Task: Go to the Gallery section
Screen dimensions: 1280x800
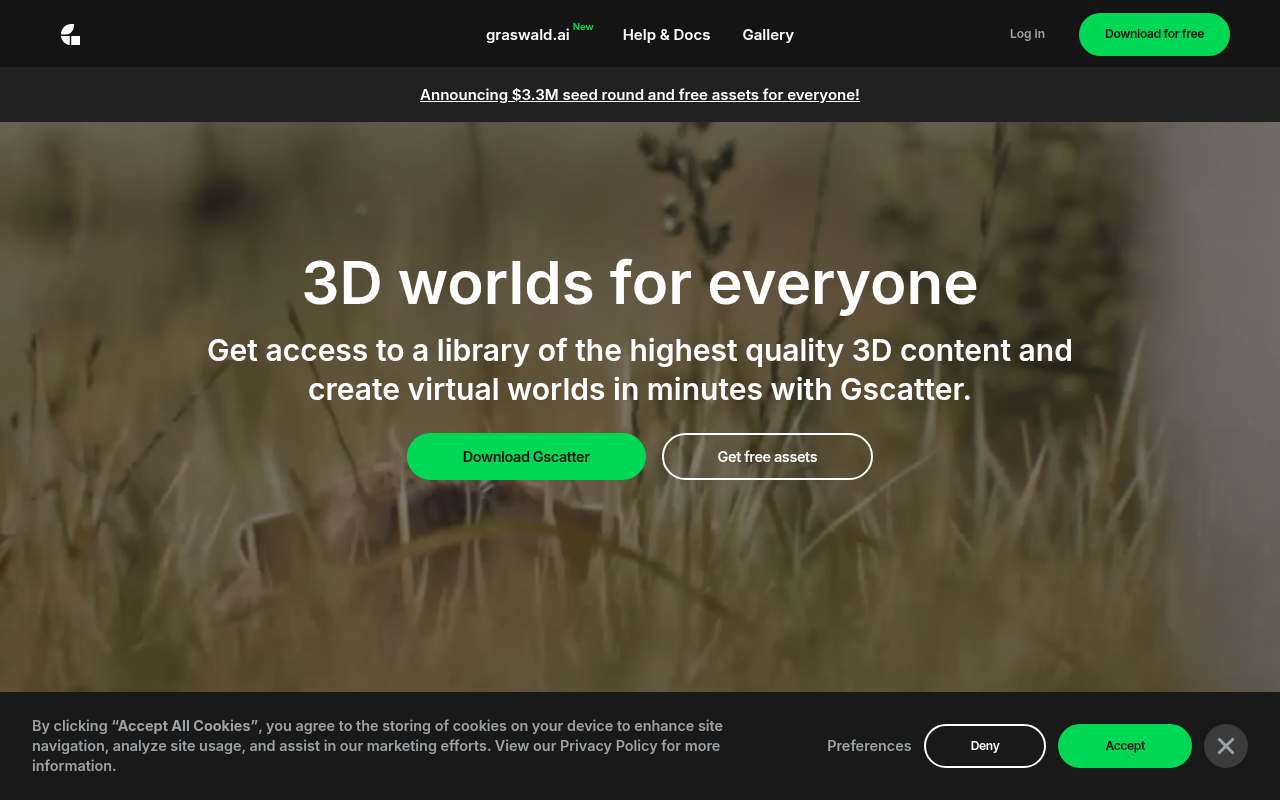Action: [x=767, y=34]
